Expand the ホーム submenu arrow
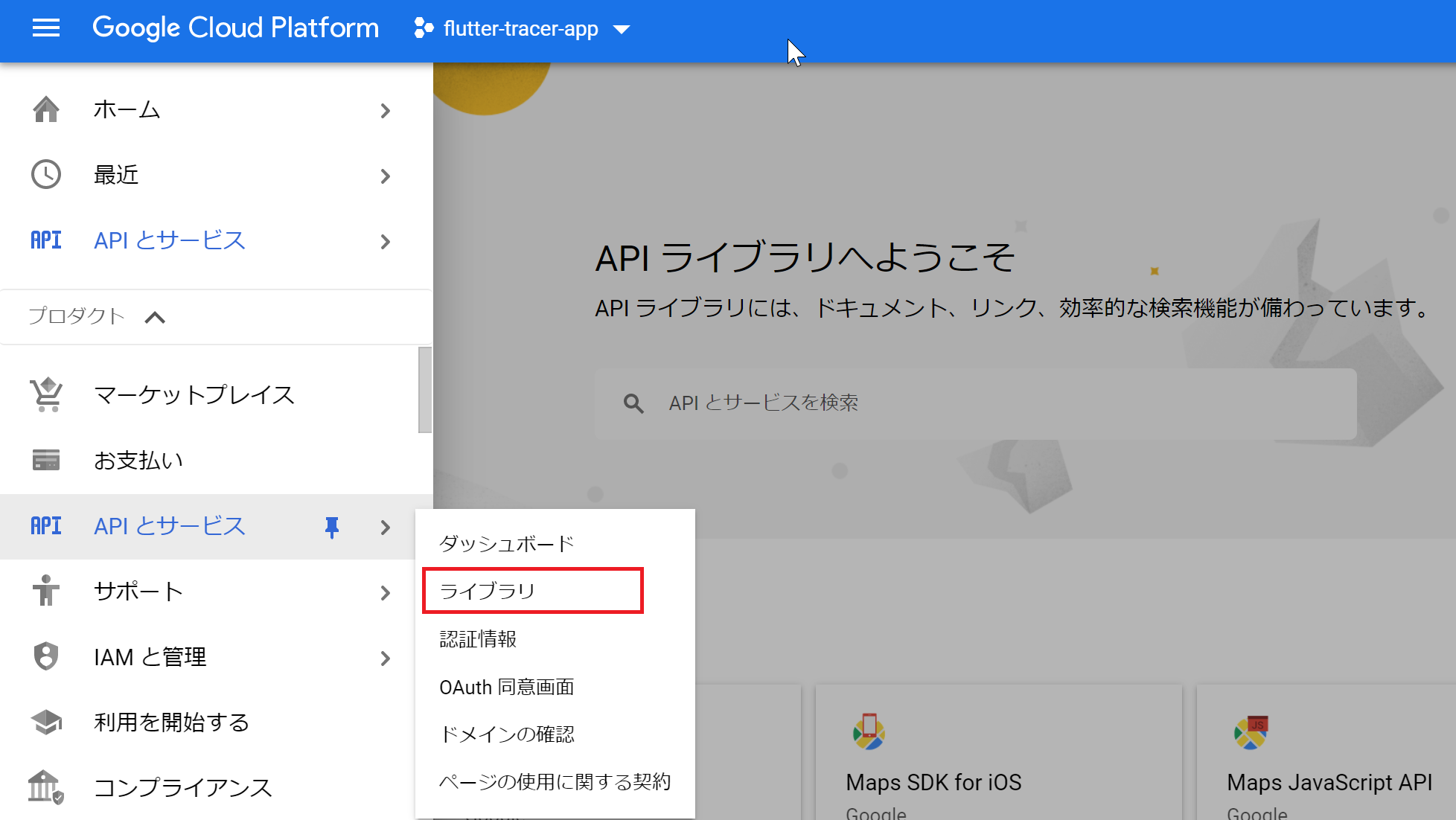The width and height of the screenshot is (1456, 820). point(385,111)
